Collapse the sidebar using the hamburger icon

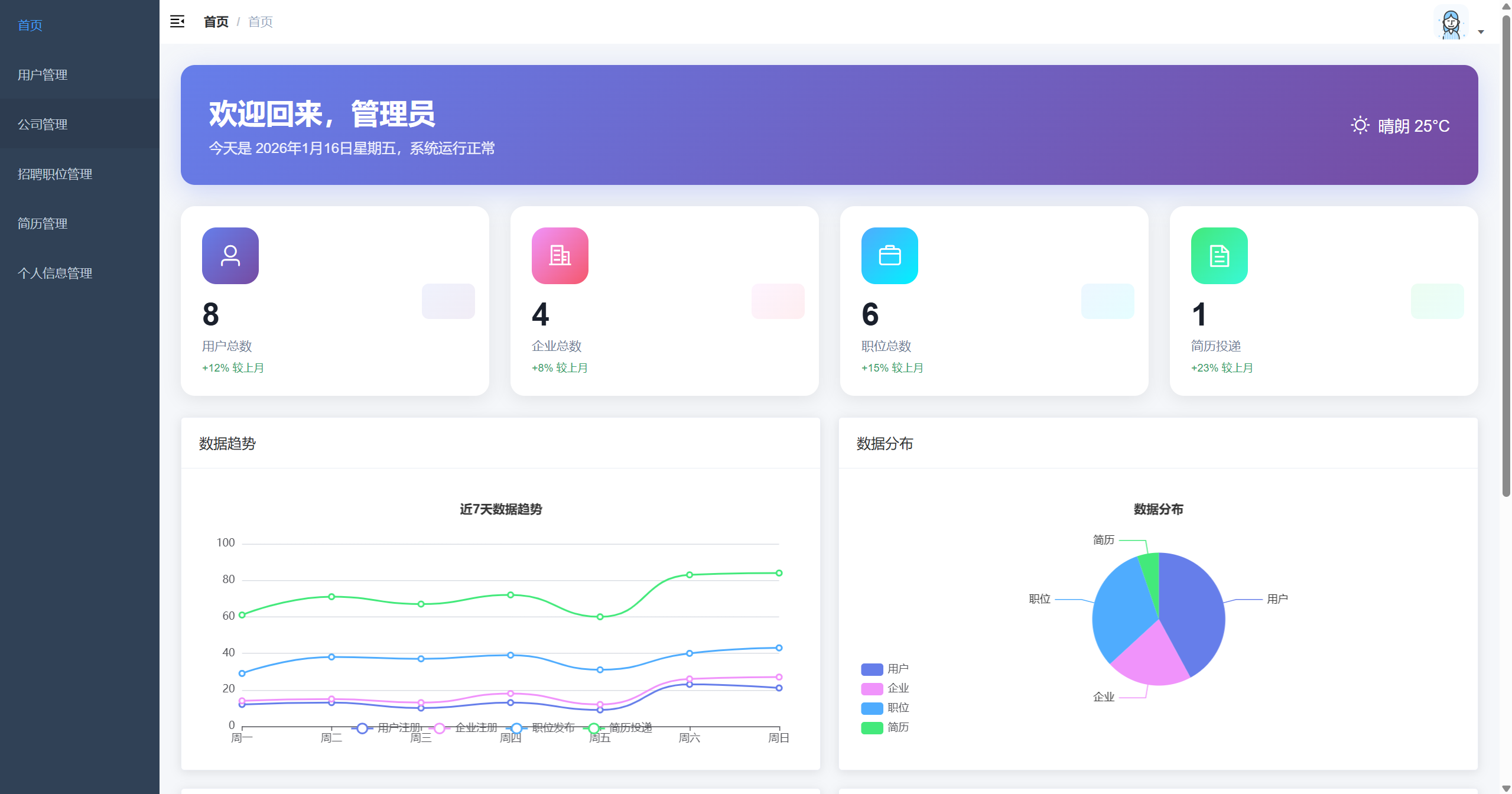[x=177, y=21]
